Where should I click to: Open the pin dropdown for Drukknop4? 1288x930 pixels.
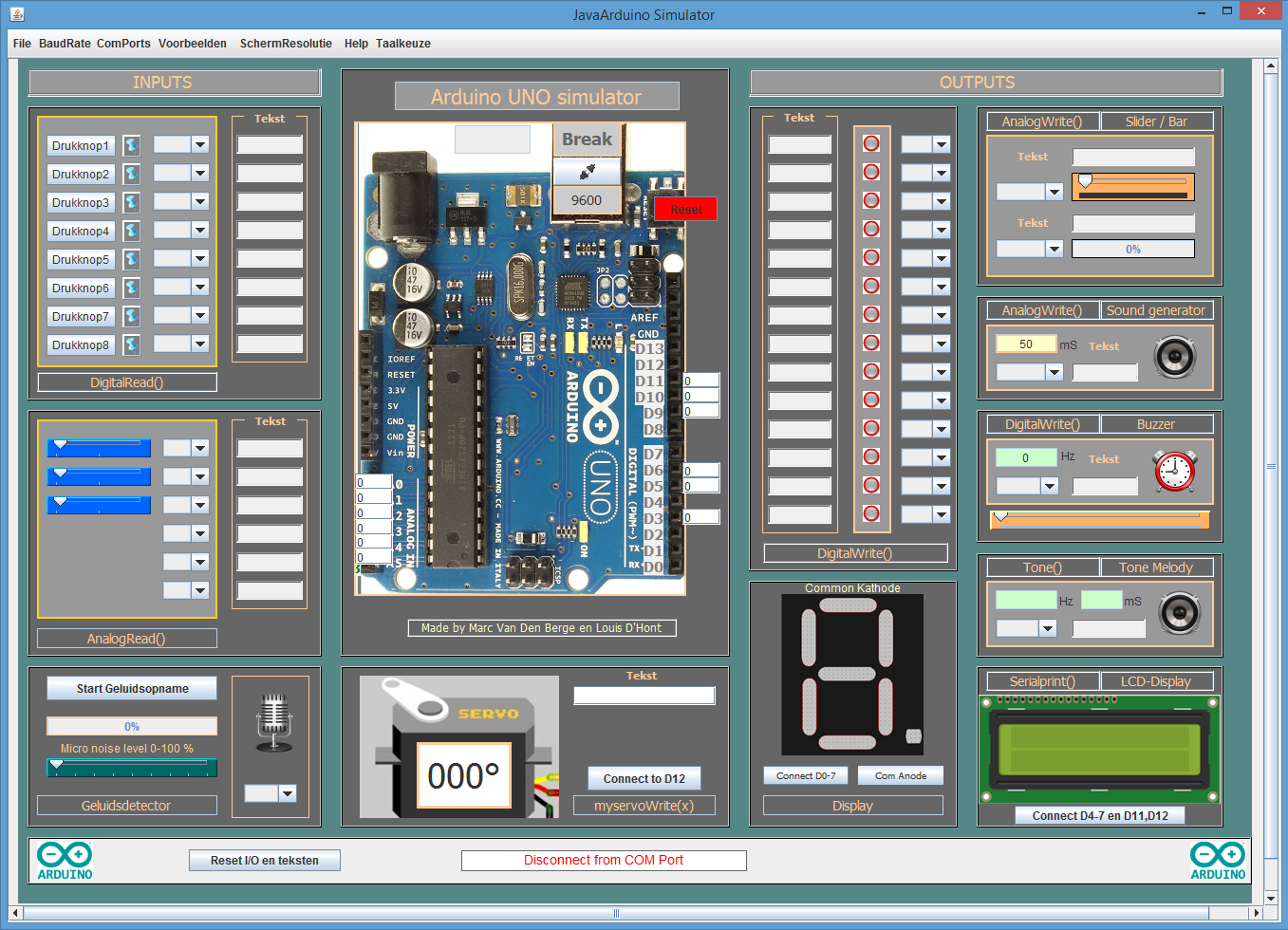coord(199,230)
